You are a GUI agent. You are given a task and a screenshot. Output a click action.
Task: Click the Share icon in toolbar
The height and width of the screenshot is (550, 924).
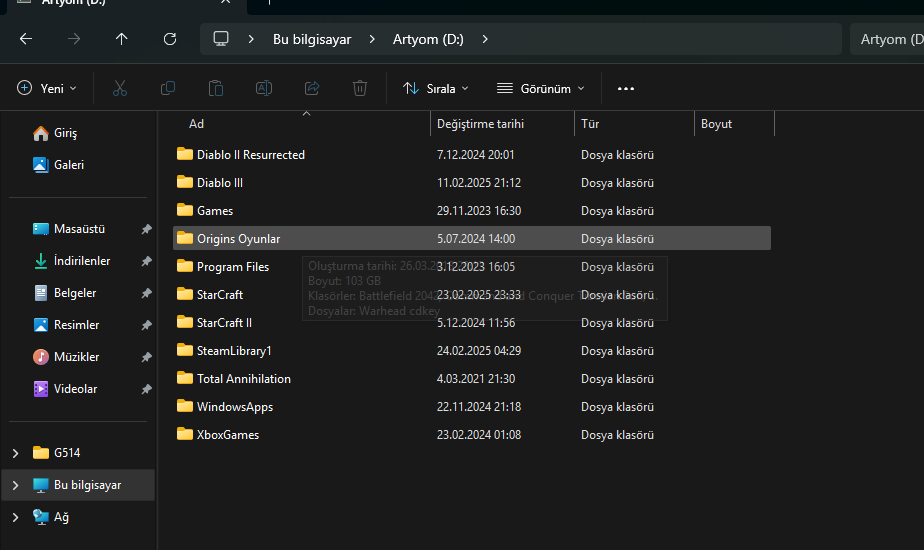click(x=312, y=88)
